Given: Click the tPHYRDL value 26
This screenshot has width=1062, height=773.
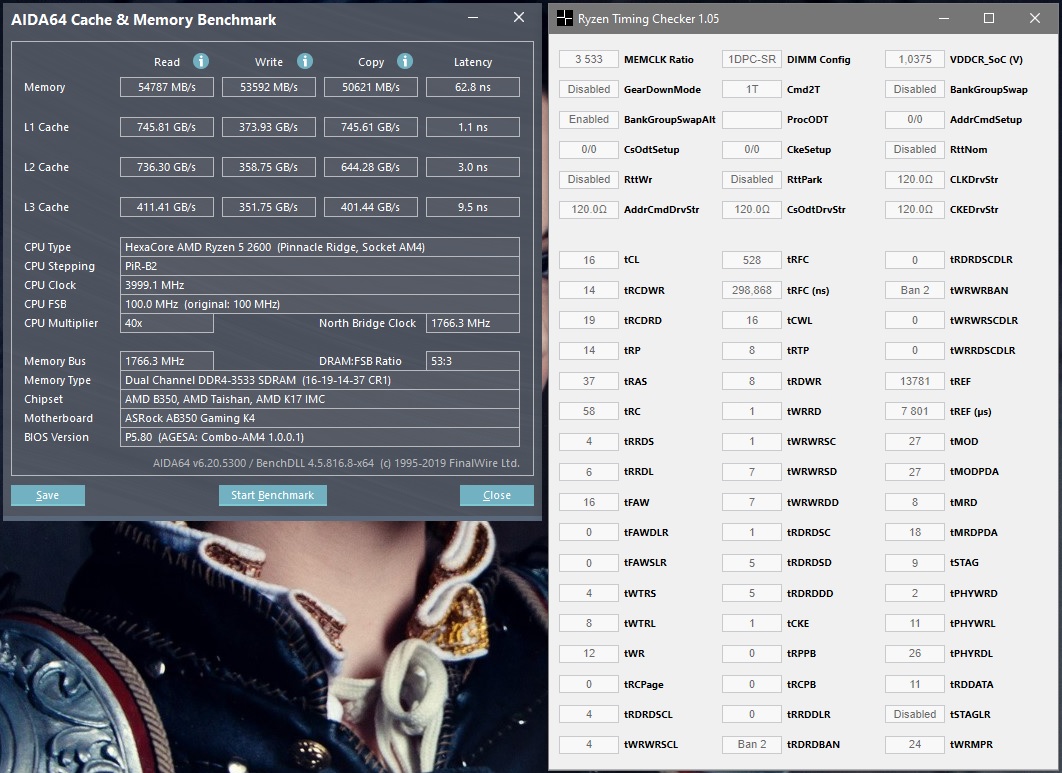Looking at the screenshot, I should click(x=914, y=653).
